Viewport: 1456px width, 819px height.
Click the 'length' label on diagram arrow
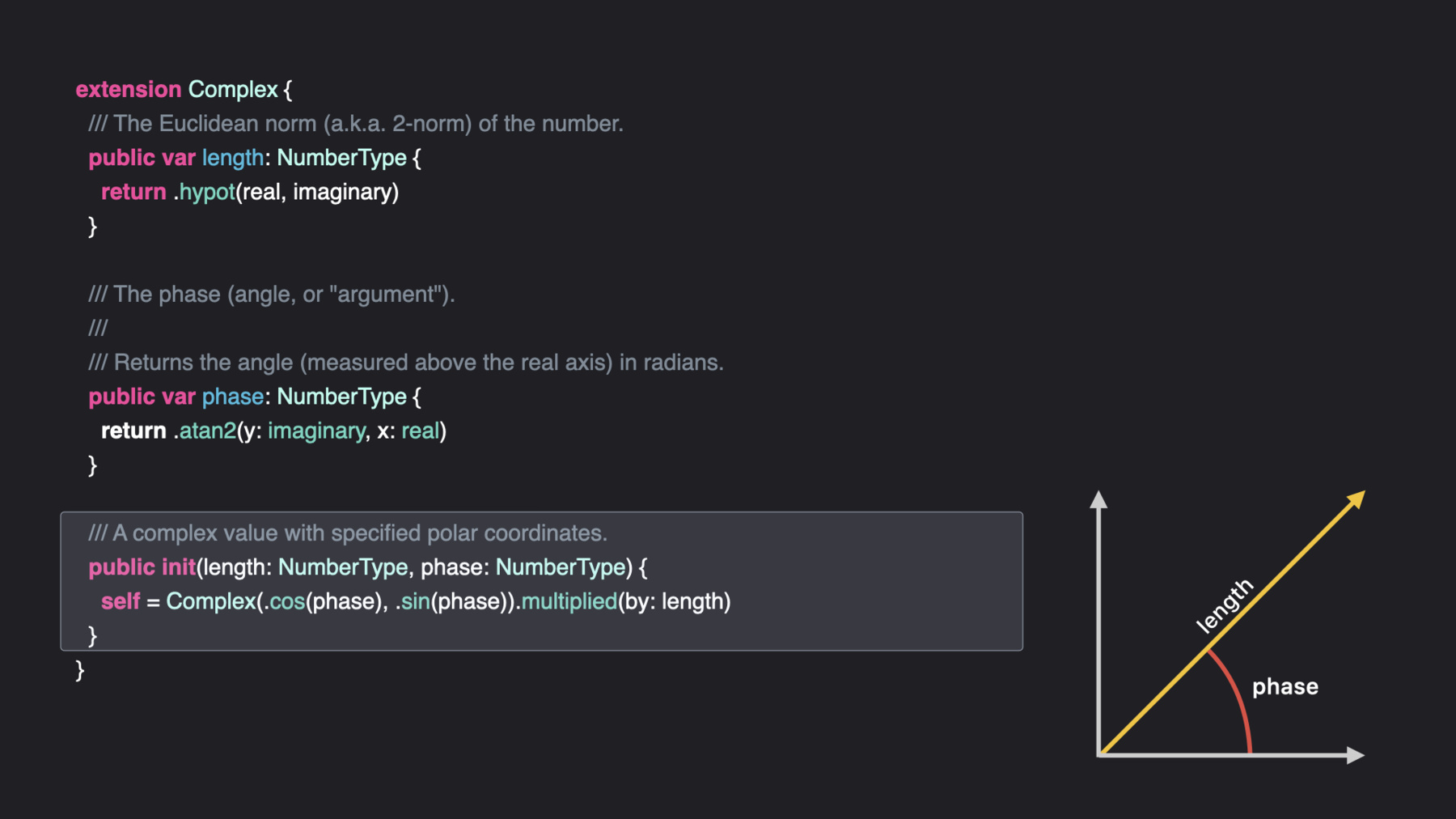click(1225, 605)
